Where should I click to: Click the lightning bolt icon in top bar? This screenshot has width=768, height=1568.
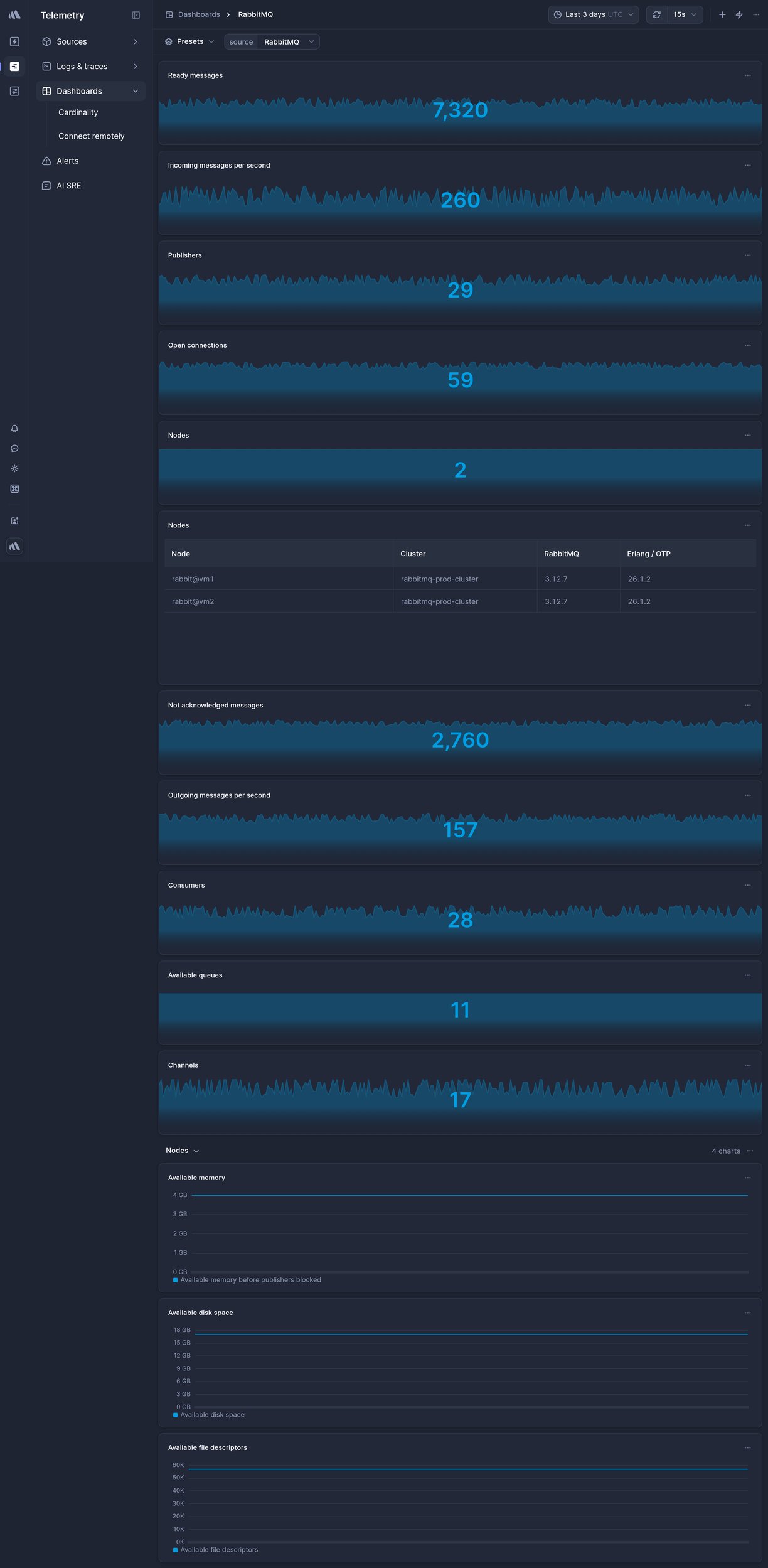(x=739, y=14)
